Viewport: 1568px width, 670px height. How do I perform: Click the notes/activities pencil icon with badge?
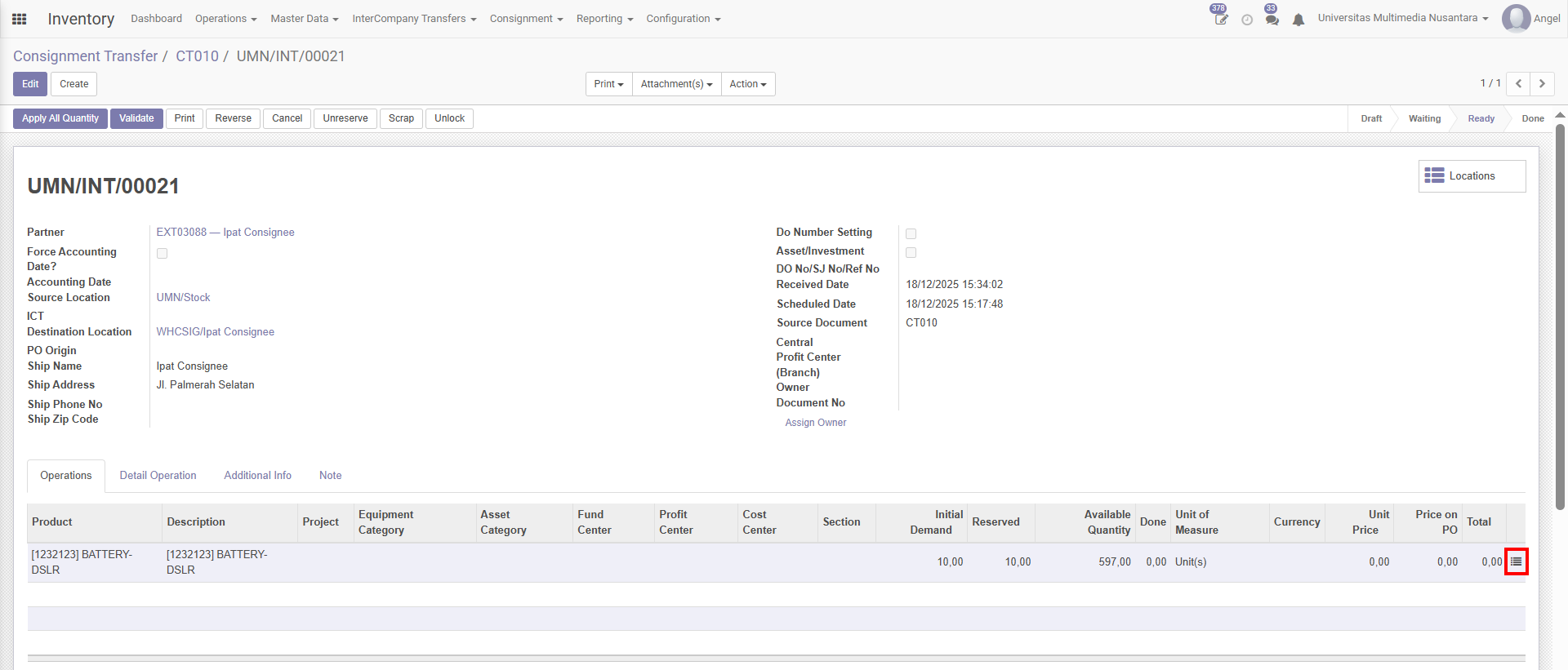point(1220,19)
